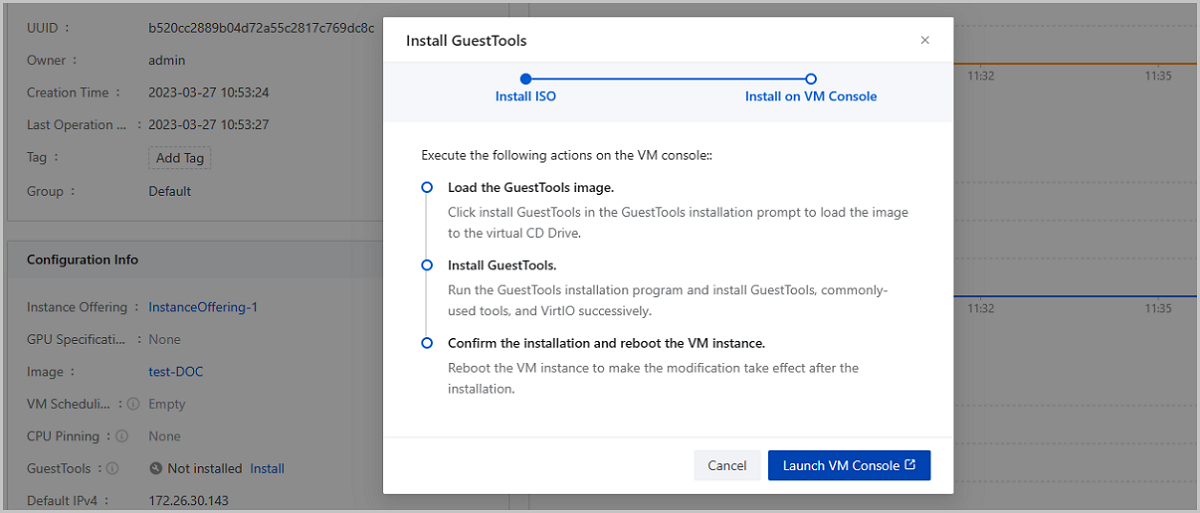Click the external link icon in Launch button

tap(910, 465)
